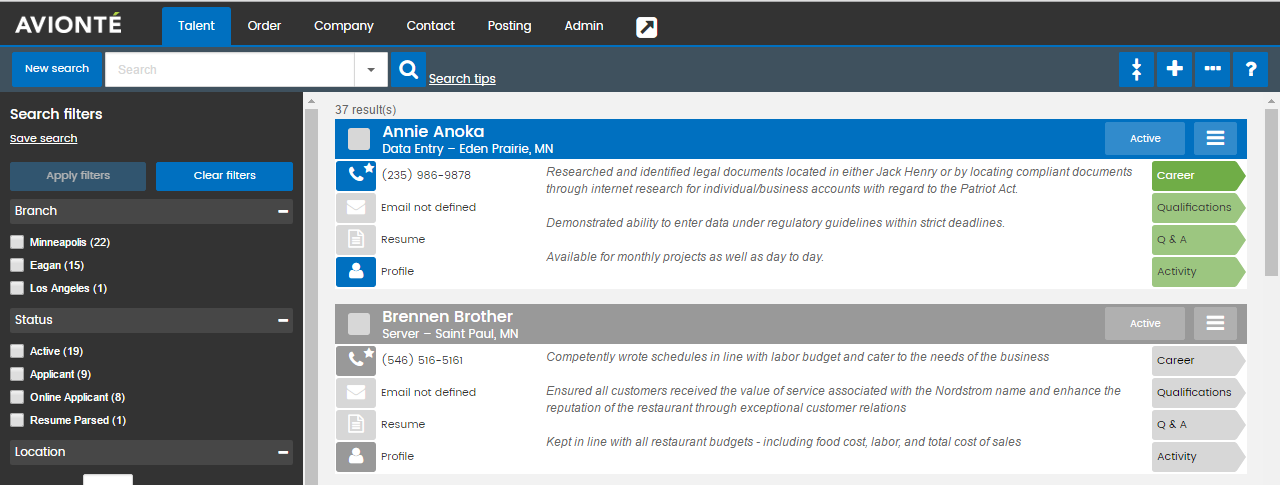This screenshot has height=485, width=1280.
Task: Open the search box dropdown arrow
Action: (370, 69)
